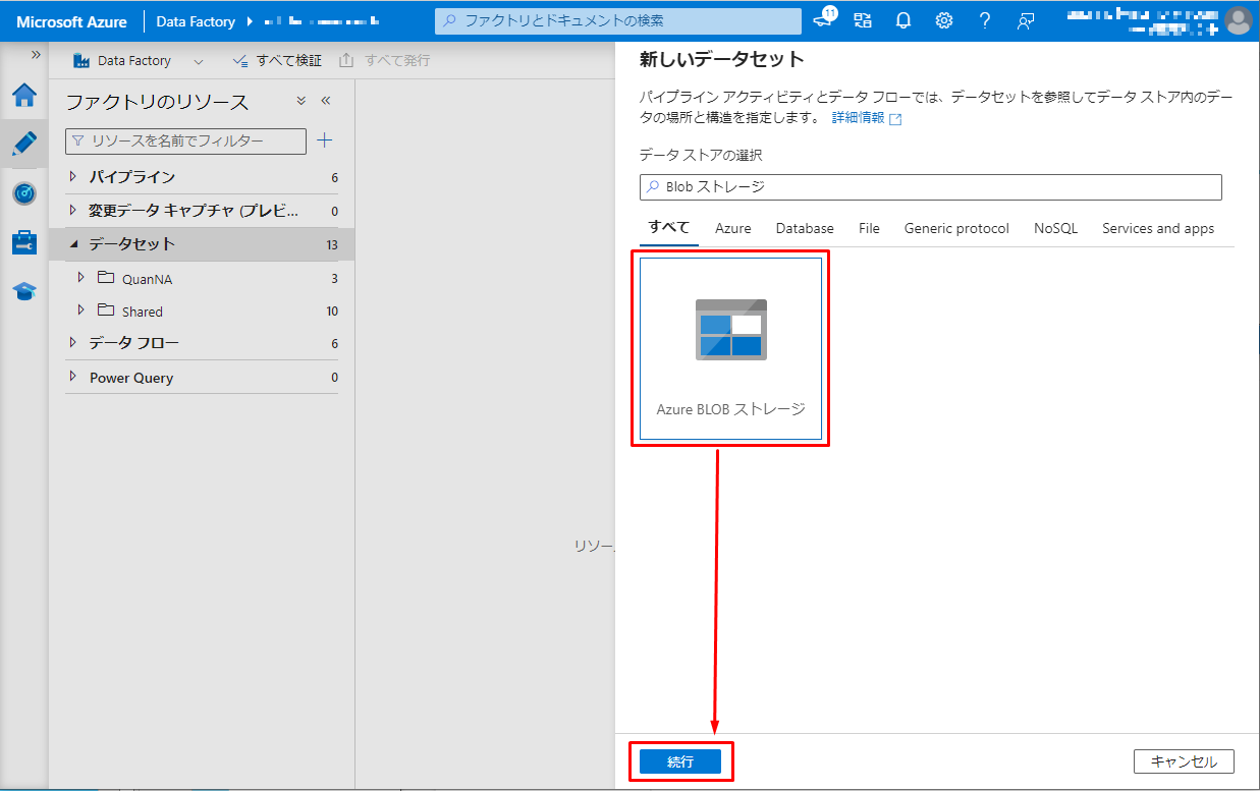Click the キャンセル button

click(x=1183, y=761)
